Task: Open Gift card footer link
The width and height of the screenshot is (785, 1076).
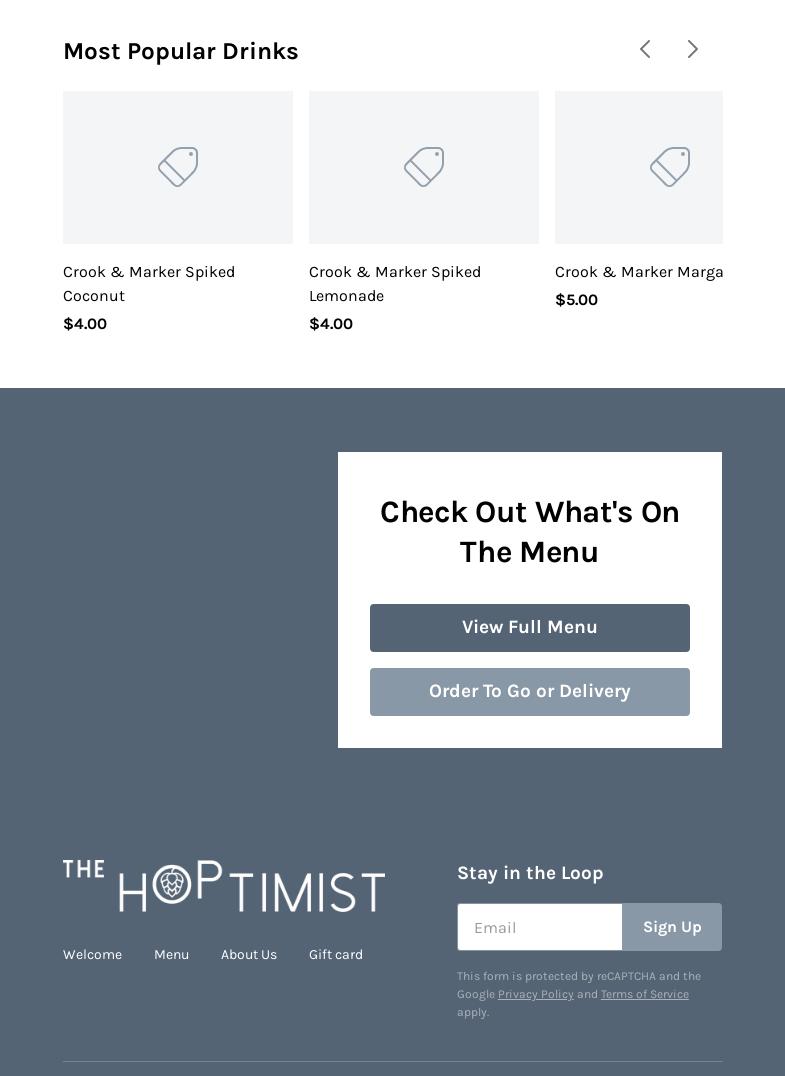Action: 336,954
